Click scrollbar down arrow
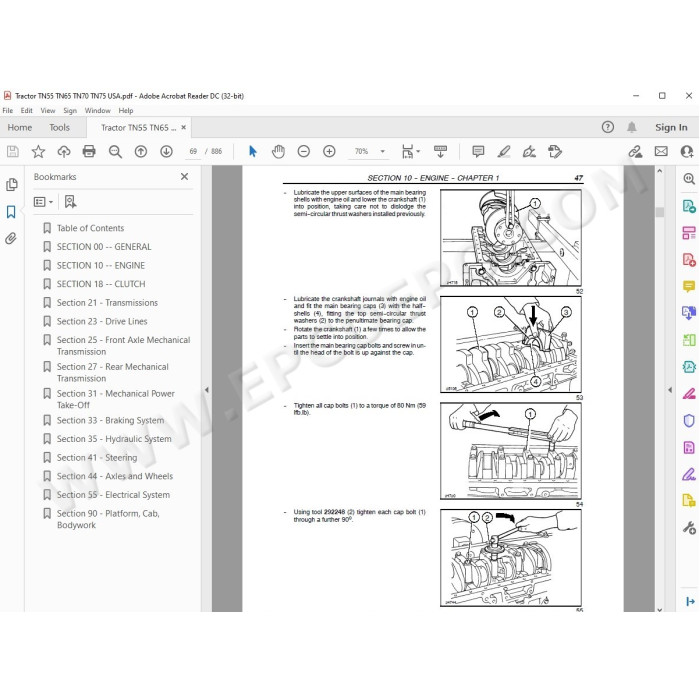Image resolution: width=700 pixels, height=700 pixels. coord(660,609)
